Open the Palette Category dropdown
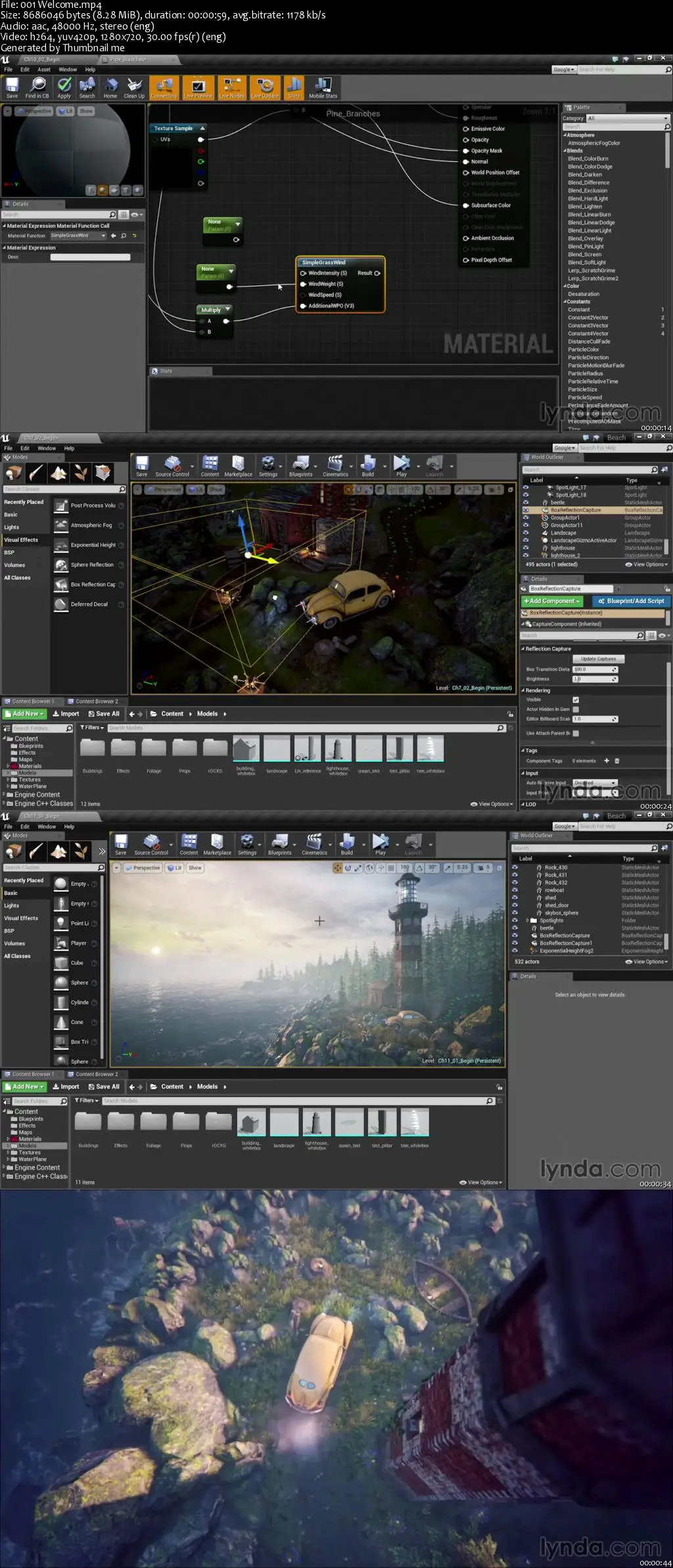The image size is (673, 1568). point(628,118)
